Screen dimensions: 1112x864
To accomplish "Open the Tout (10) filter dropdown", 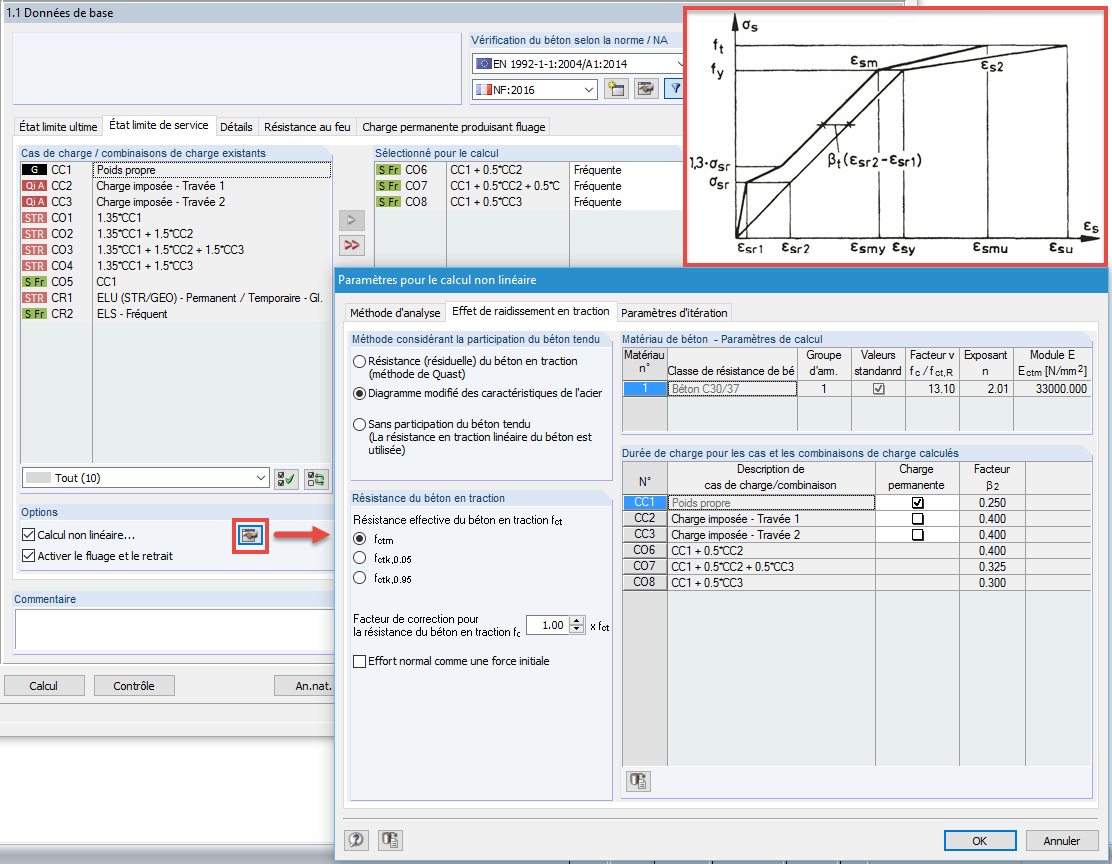I will coord(261,478).
